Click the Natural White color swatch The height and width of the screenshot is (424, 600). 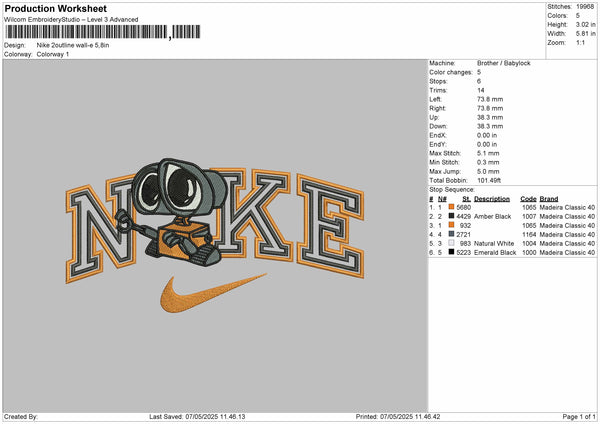[x=452, y=243]
